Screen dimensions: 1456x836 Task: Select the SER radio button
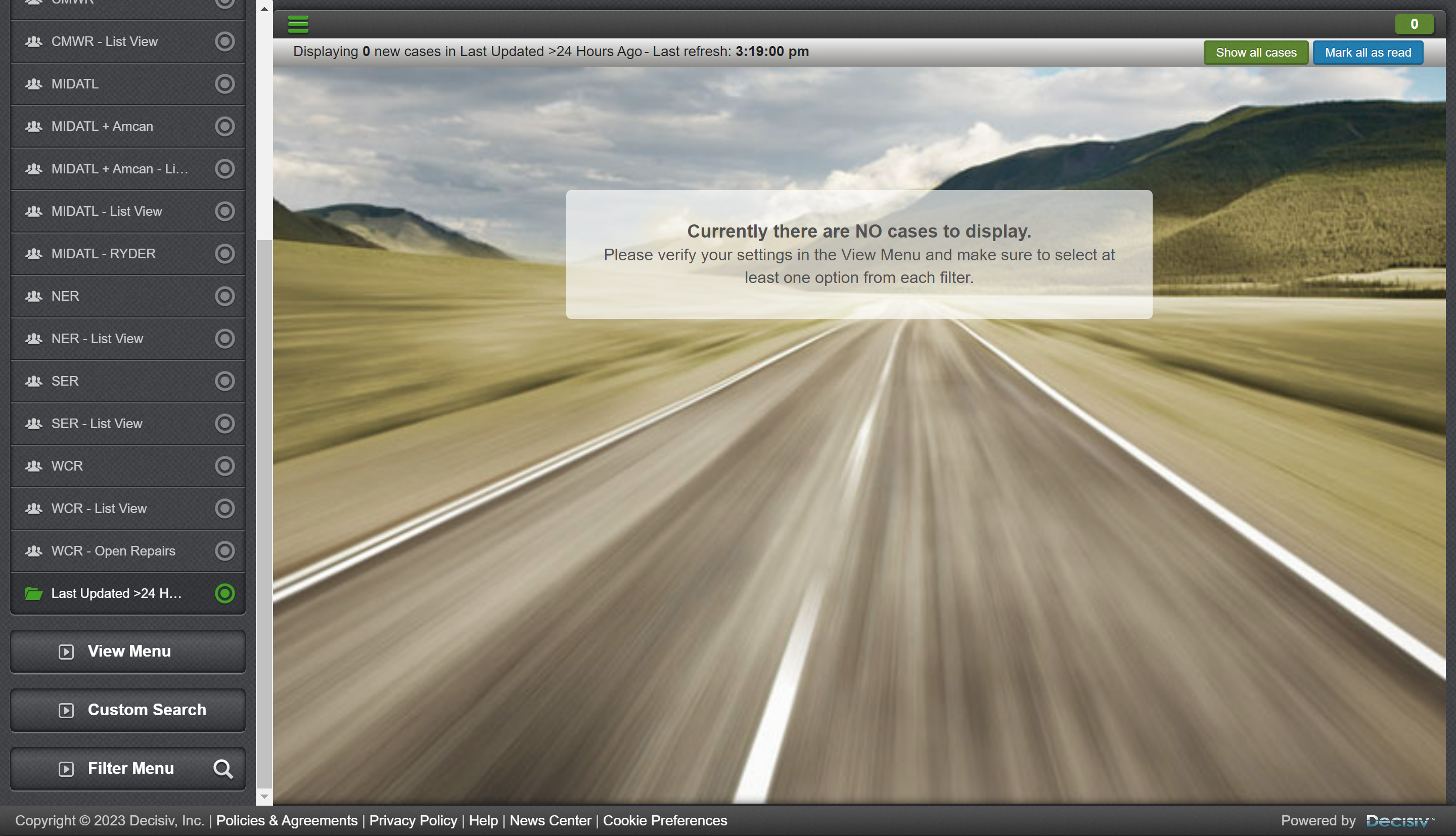pyautogui.click(x=224, y=381)
